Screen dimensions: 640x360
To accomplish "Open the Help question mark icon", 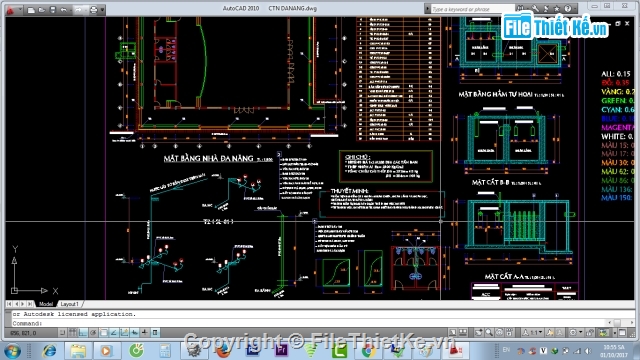I will [x=568, y=9].
